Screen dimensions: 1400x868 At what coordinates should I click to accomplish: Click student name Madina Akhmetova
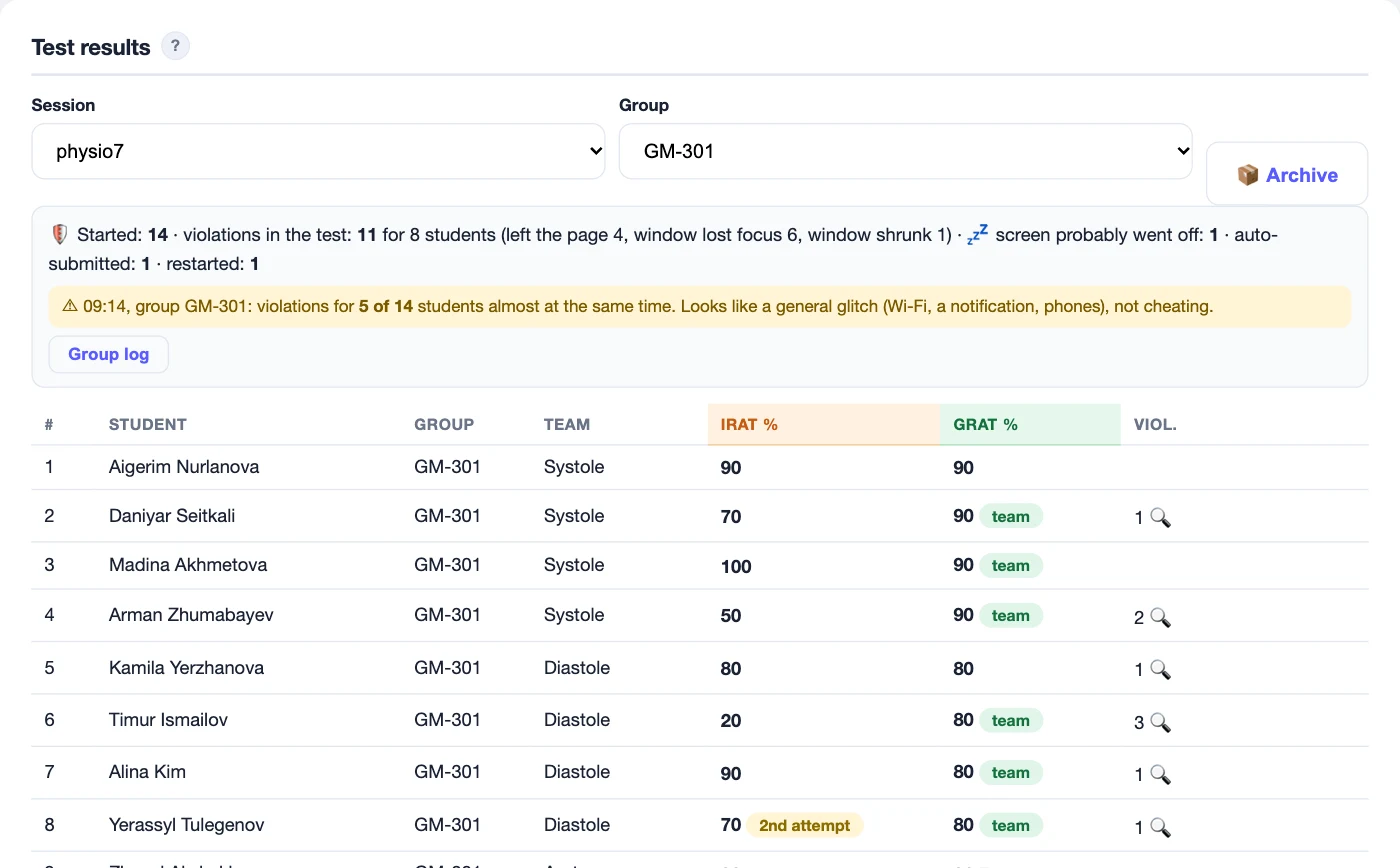(188, 565)
